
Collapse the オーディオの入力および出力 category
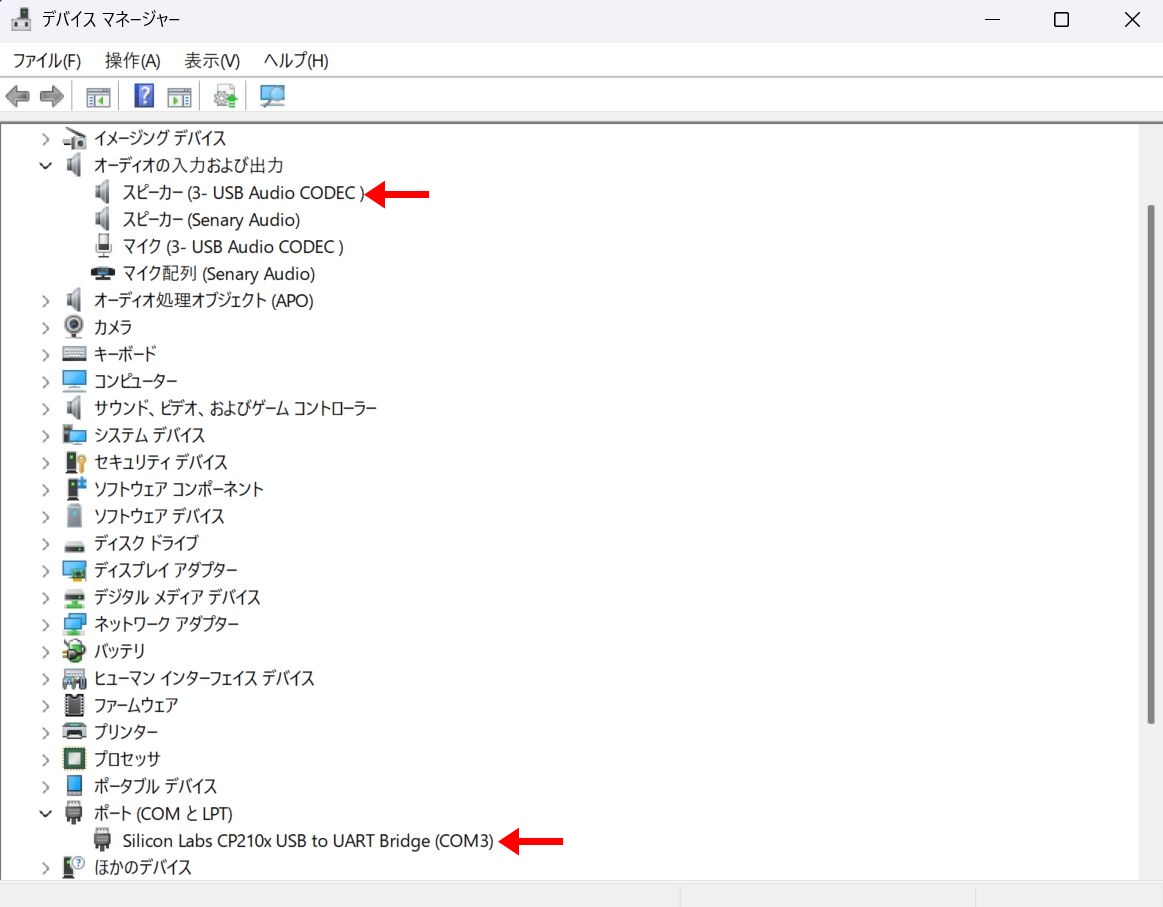pyautogui.click(x=45, y=166)
